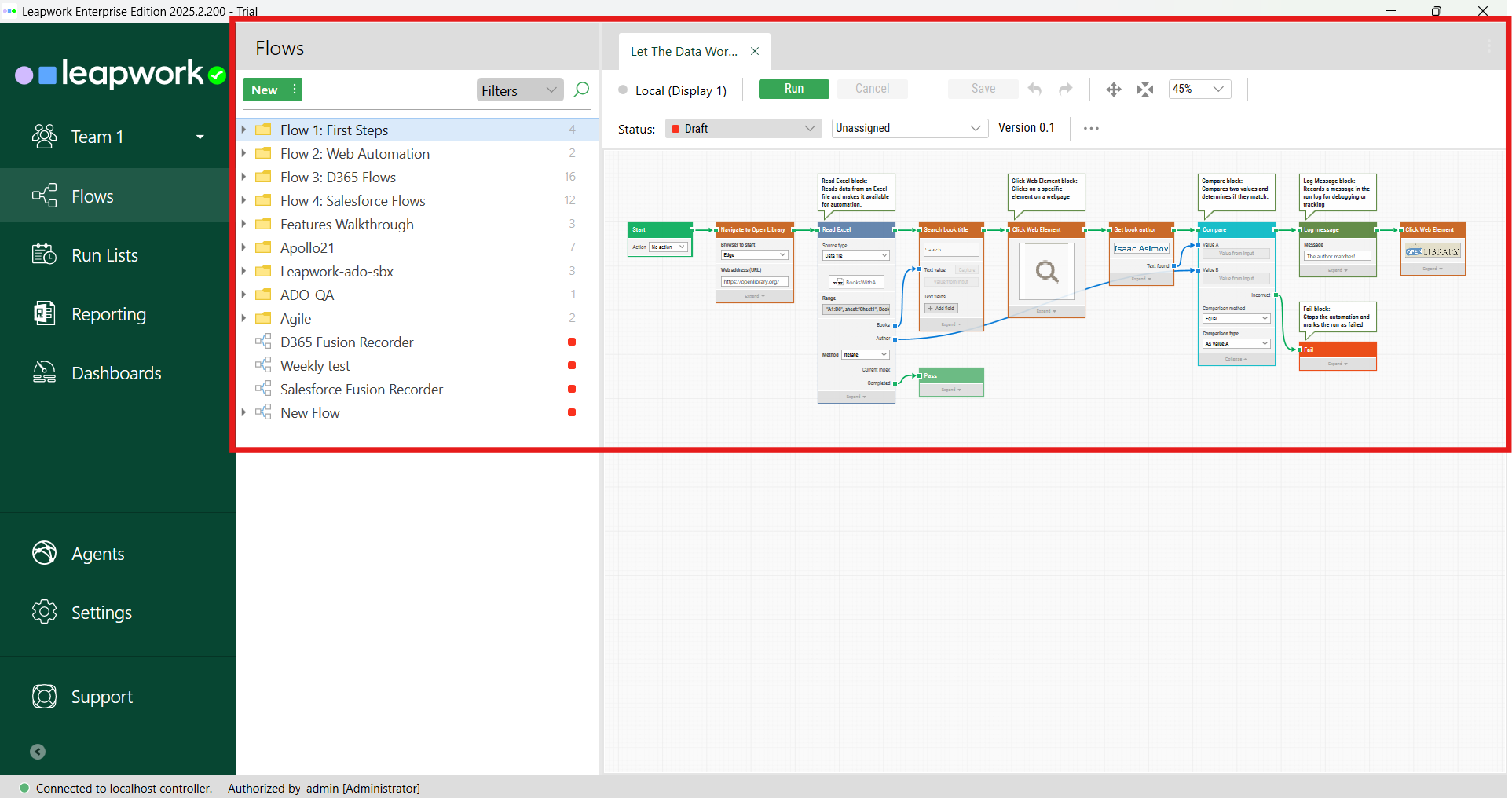The height and width of the screenshot is (798, 1512).
Task: Open Source type dropdown in Read Excel
Action: (x=855, y=255)
